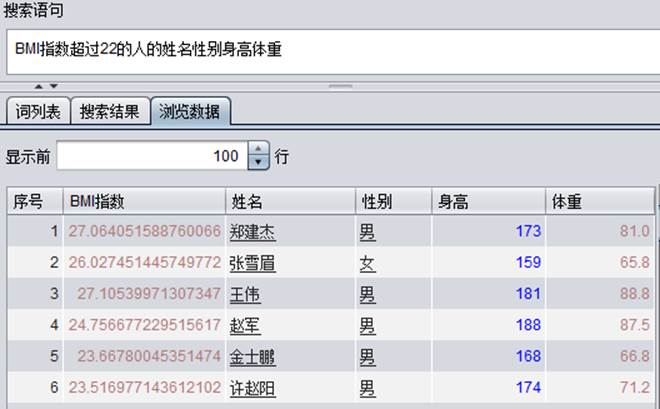The image size is (660, 409).
Task: Switch to the 词列表 tab
Action: pos(38,111)
